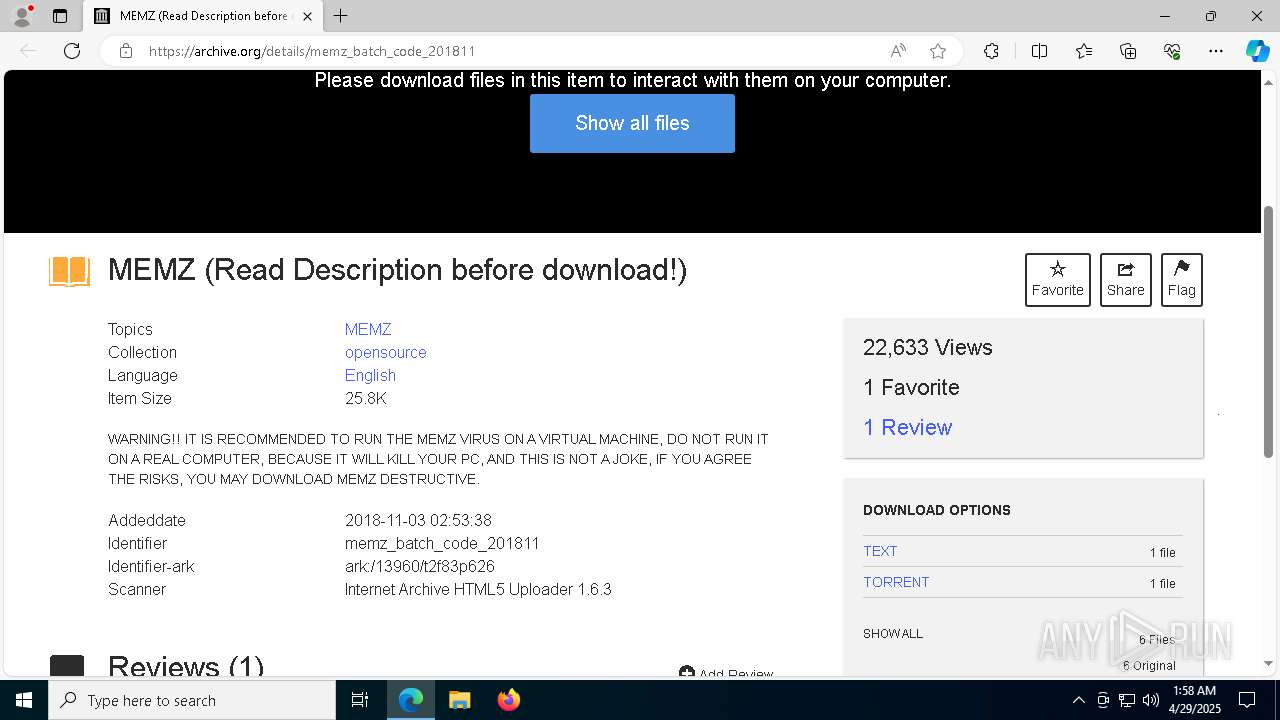Open the MEMZ topic link

[x=368, y=329]
